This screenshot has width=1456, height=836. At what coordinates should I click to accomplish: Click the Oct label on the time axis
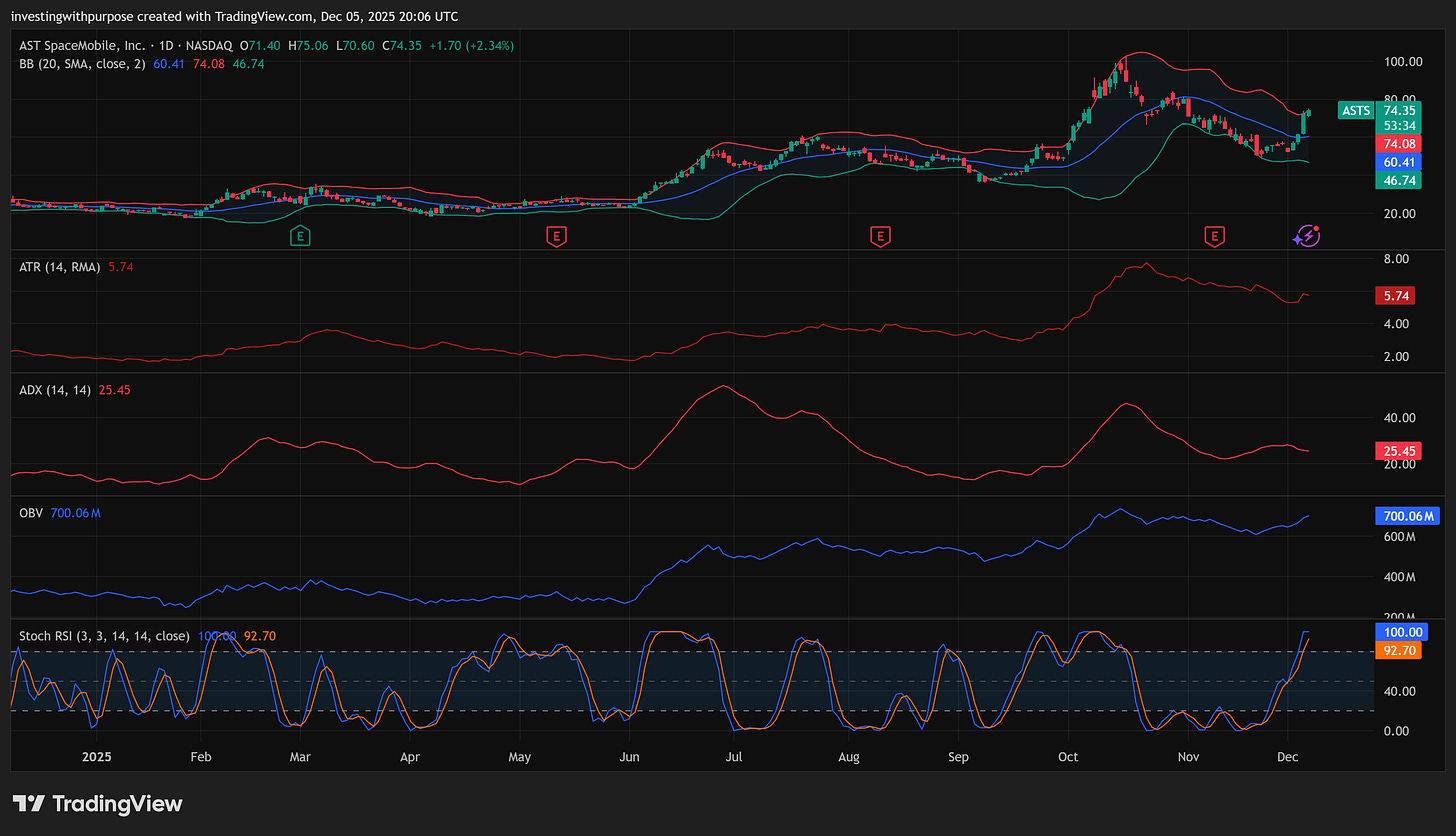click(x=1069, y=759)
